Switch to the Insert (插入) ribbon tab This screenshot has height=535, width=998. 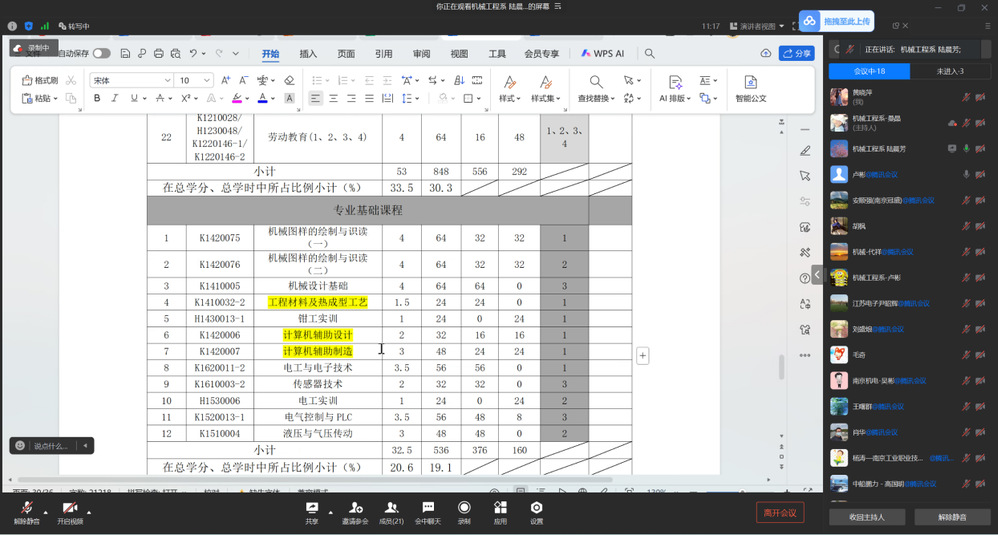click(x=308, y=54)
